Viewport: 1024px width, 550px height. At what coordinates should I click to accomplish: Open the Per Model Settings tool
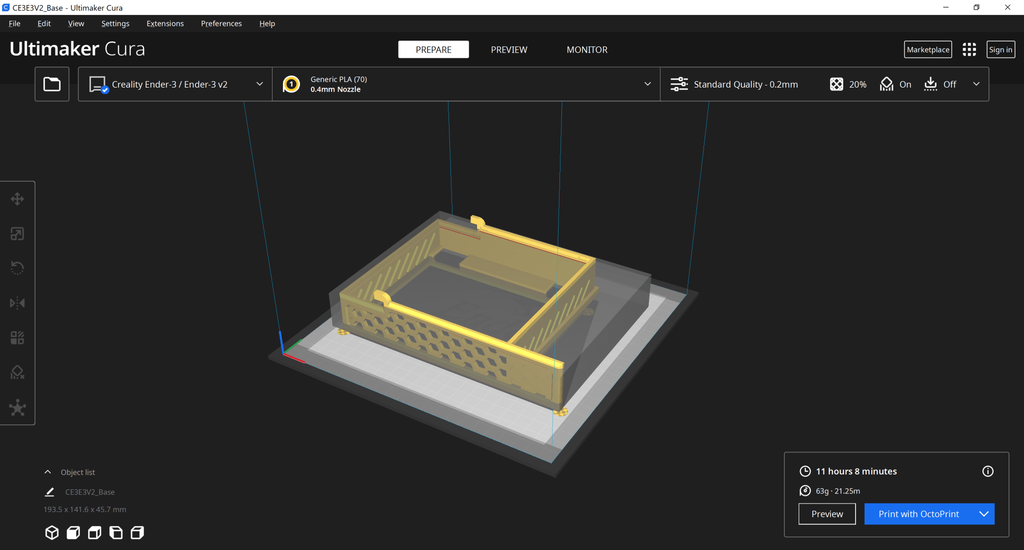(x=18, y=338)
